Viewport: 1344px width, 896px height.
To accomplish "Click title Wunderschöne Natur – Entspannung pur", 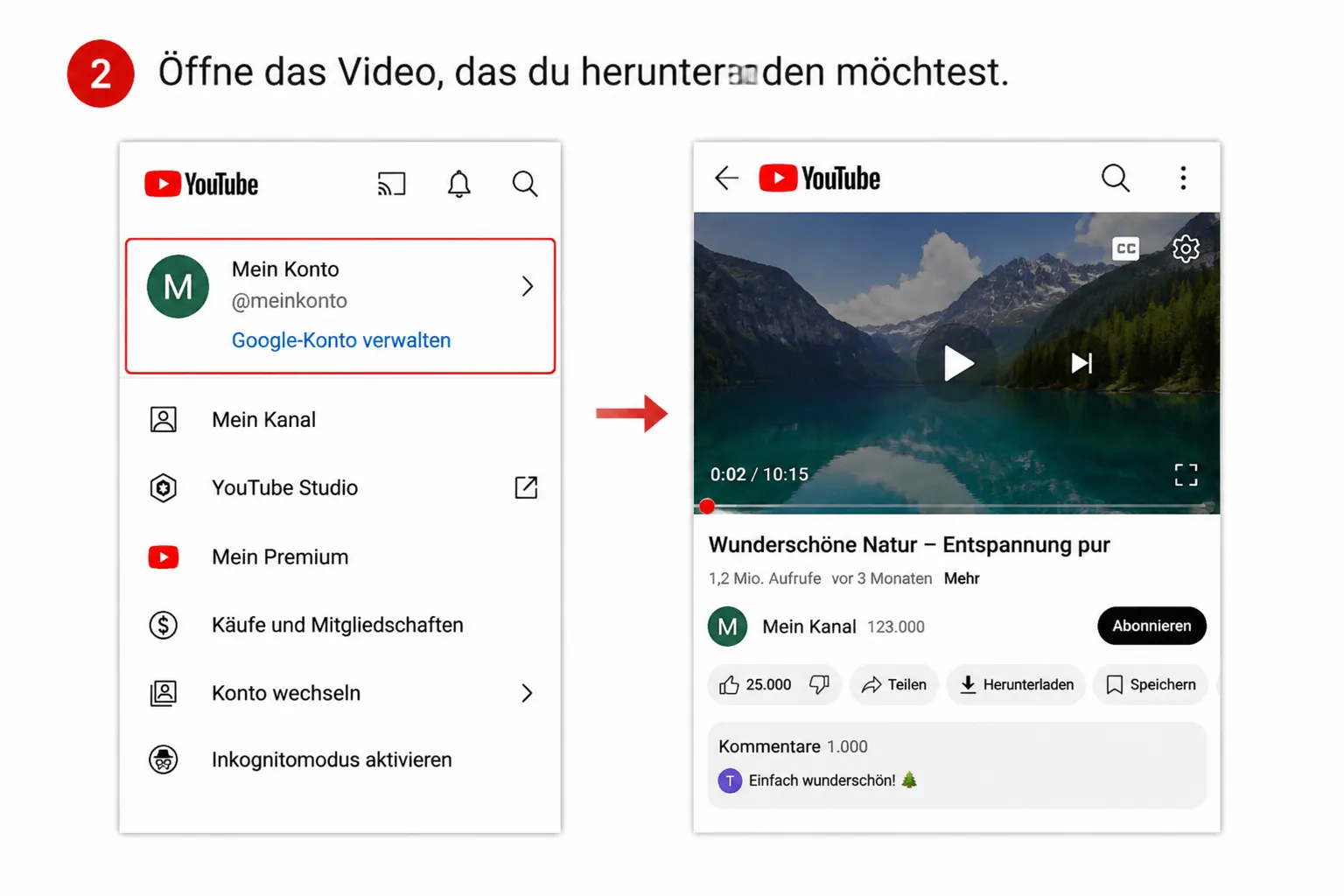I will click(x=908, y=545).
